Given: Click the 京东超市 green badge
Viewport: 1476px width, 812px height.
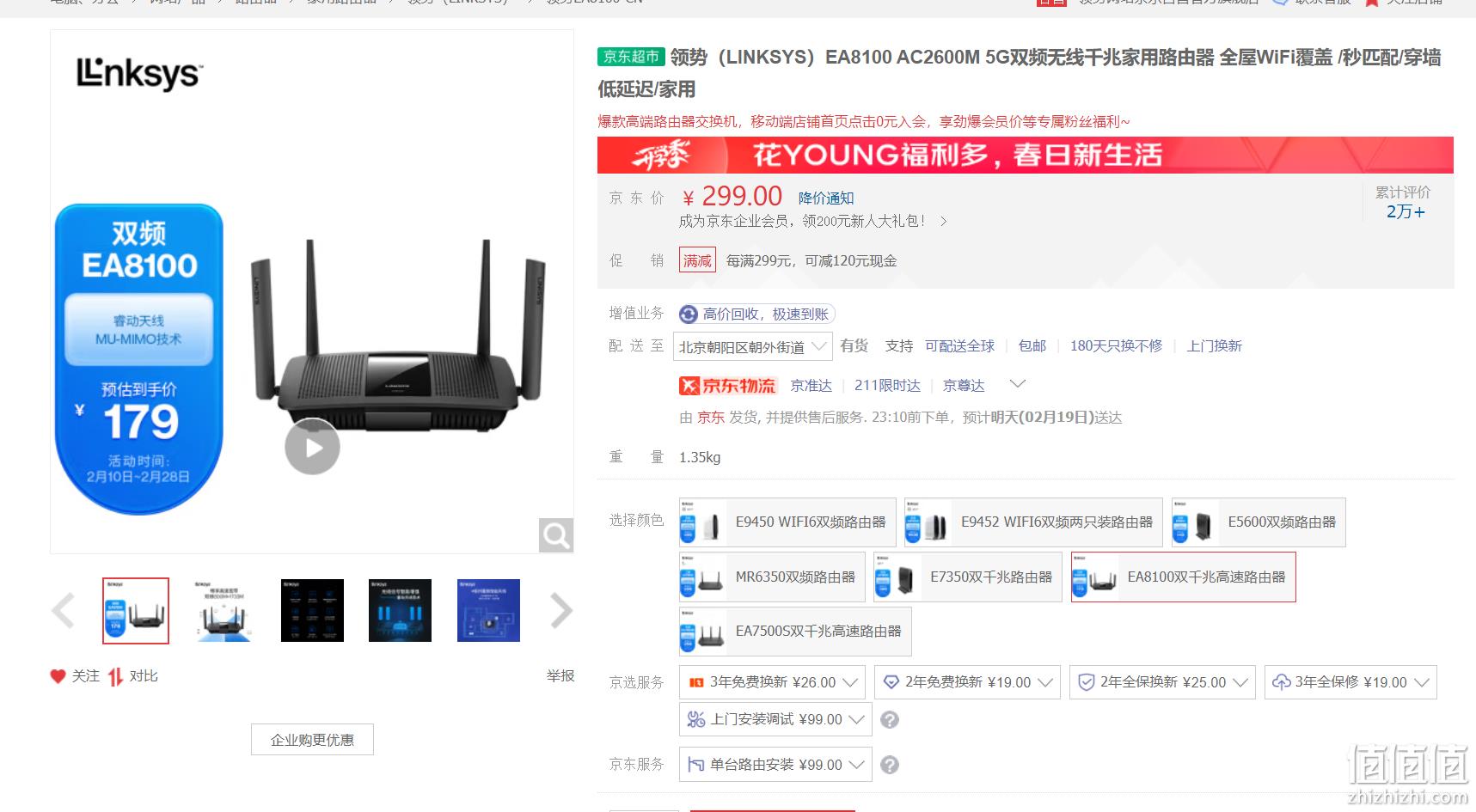Looking at the screenshot, I should [x=631, y=57].
